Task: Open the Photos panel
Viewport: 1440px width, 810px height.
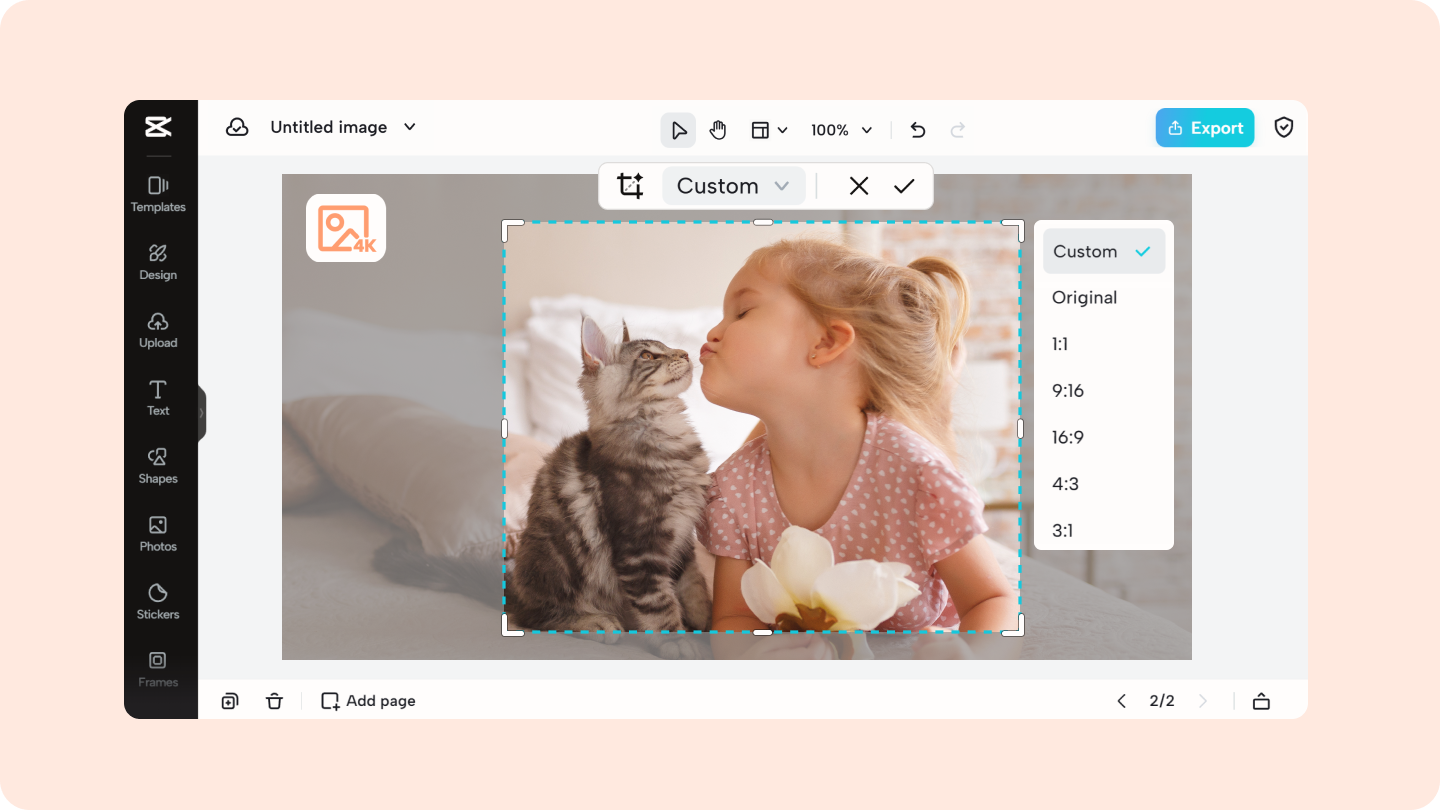Action: (158, 534)
